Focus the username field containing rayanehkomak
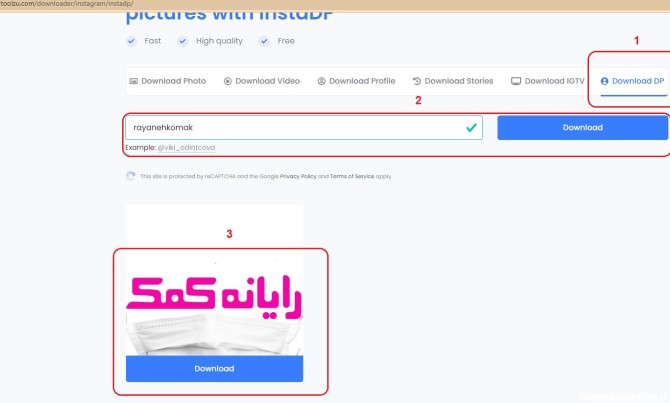This screenshot has height=403, width=670. pyautogui.click(x=304, y=127)
